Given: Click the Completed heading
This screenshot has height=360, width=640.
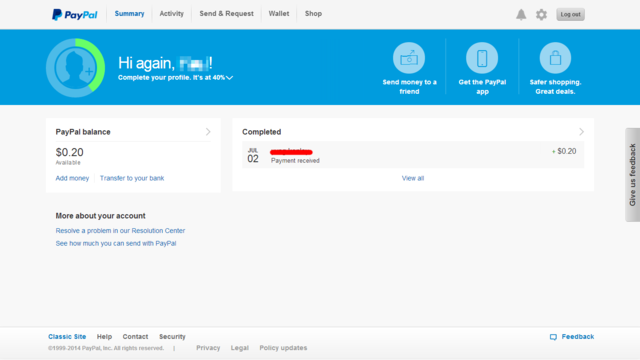Looking at the screenshot, I should 262,132.
